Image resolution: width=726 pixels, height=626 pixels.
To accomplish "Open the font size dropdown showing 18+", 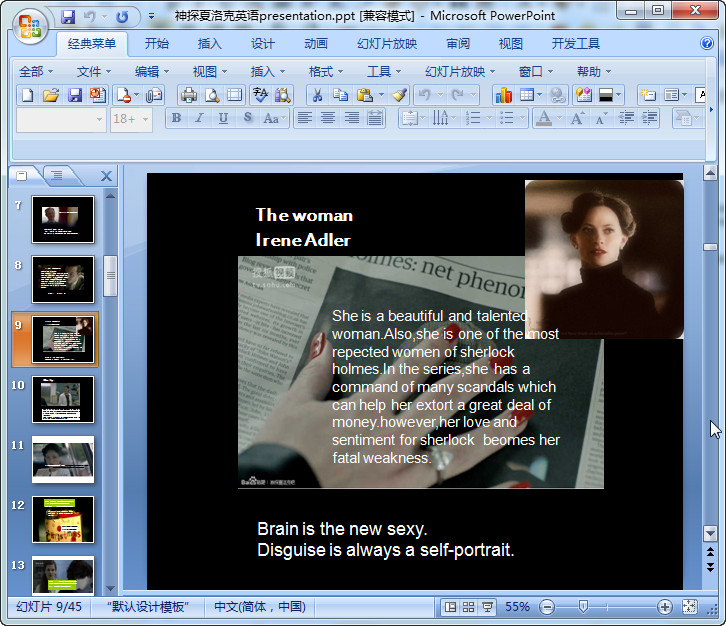I will point(145,119).
